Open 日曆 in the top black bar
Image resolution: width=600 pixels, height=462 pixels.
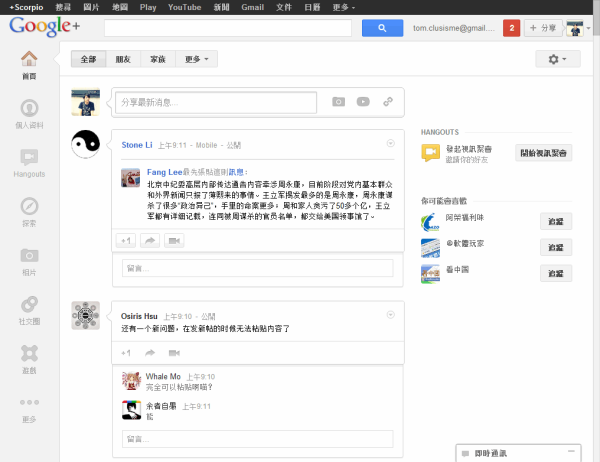(312, 7)
